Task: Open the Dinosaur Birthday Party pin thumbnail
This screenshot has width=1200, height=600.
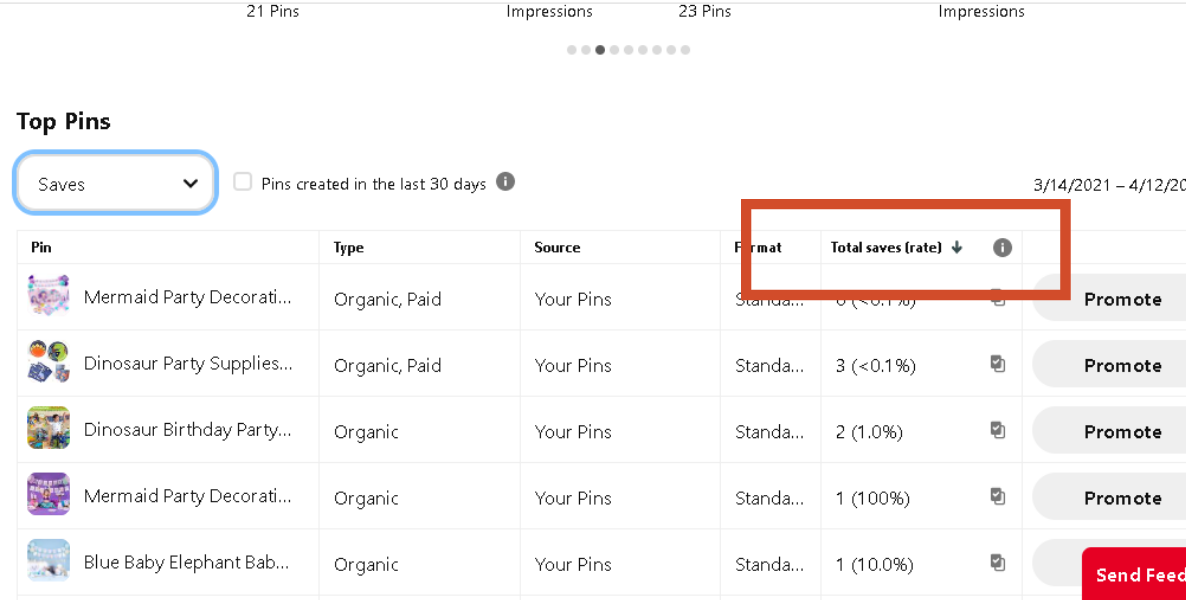Action: point(48,428)
